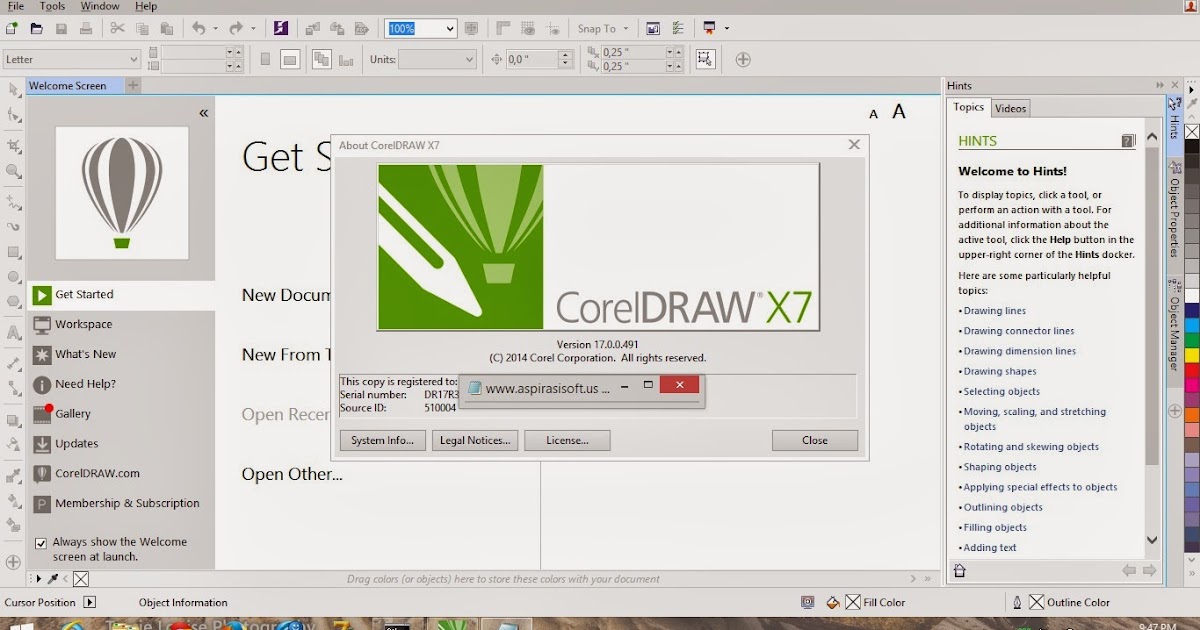This screenshot has height=630, width=1200.
Task: Select the Zoom magnifier tool in toolbox
Action: pos(14,171)
